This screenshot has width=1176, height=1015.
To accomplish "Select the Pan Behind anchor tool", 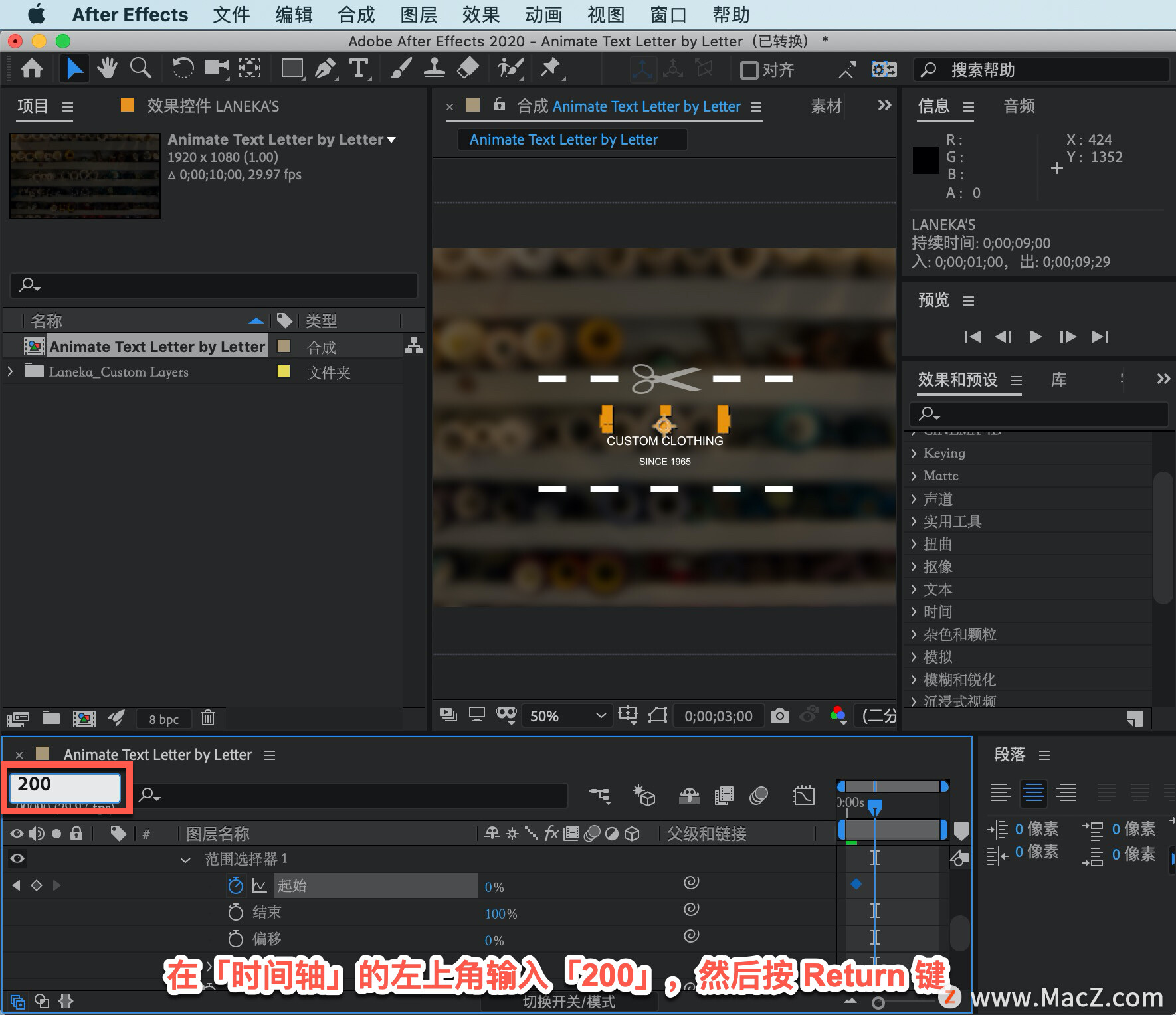I will coord(250,68).
